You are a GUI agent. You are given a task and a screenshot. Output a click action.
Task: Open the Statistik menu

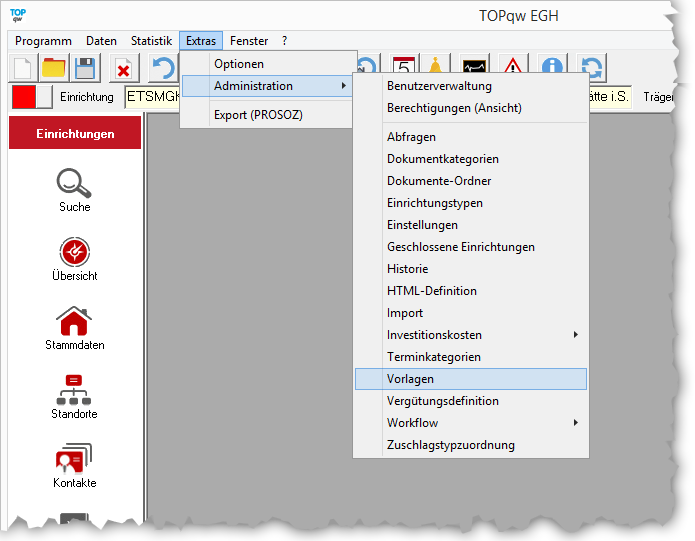click(151, 41)
